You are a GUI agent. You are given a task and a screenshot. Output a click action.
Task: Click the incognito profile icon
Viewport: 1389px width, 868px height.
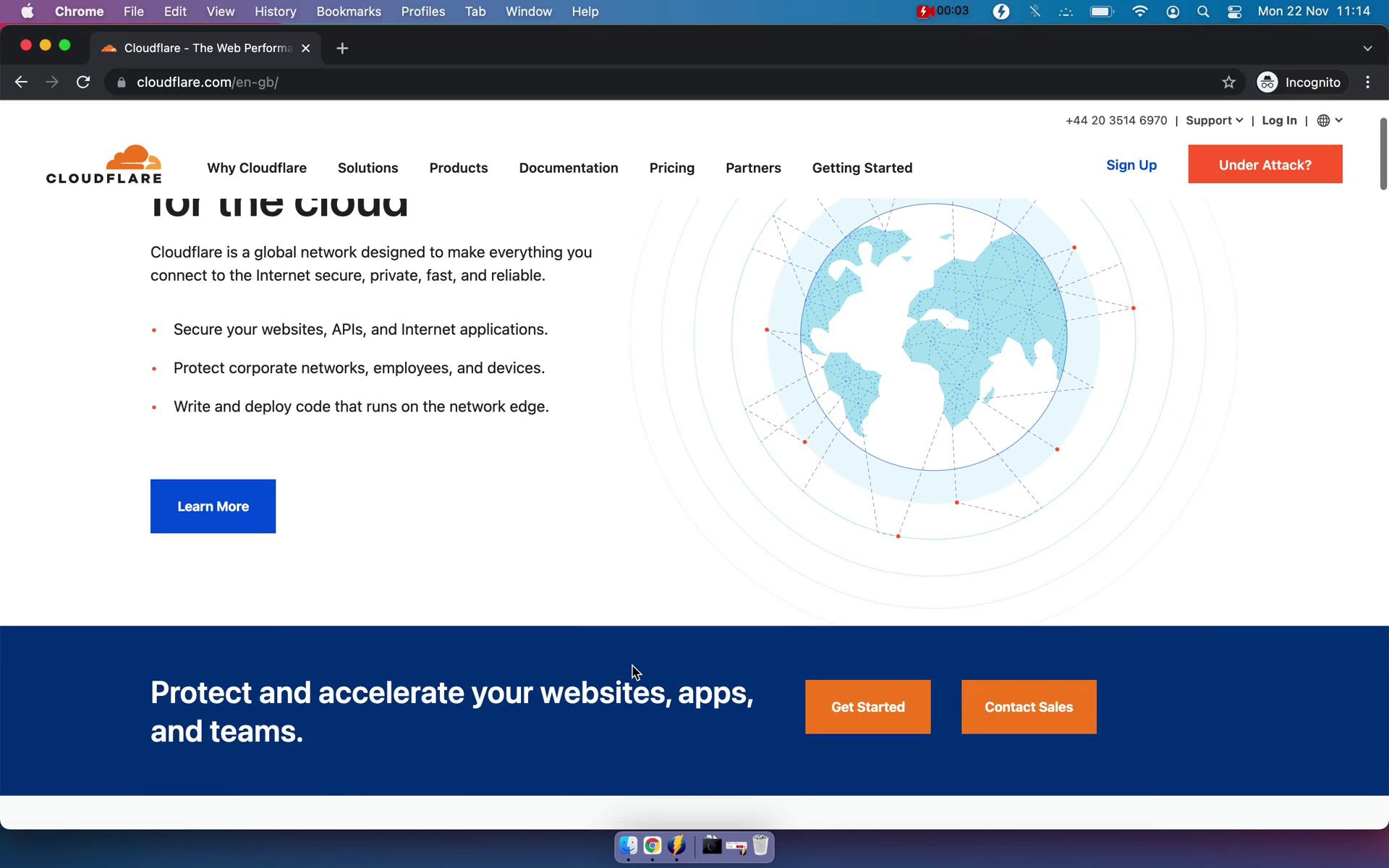click(x=1267, y=82)
